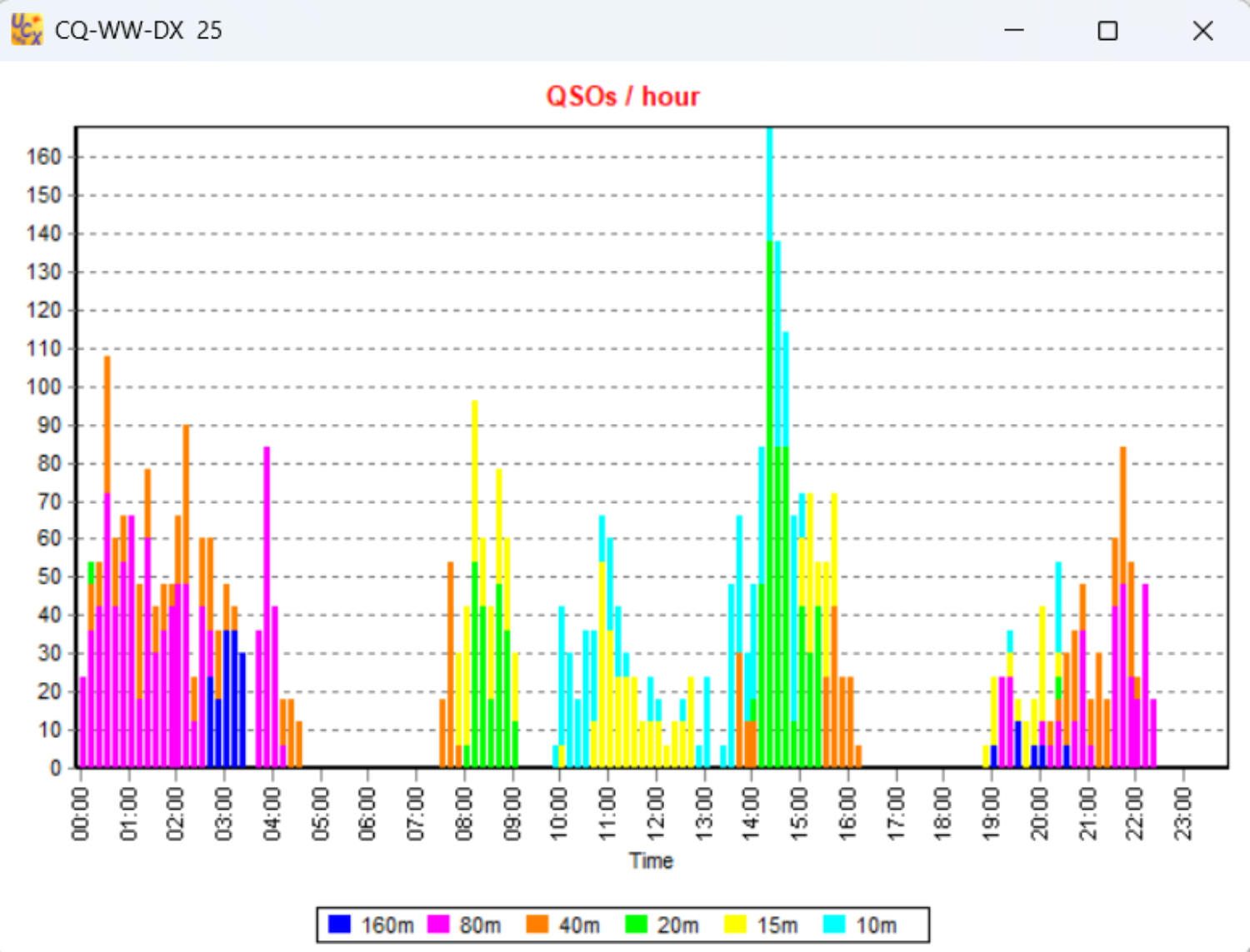Click the 160 value on the y-axis
1250x952 pixels.
tap(43, 157)
